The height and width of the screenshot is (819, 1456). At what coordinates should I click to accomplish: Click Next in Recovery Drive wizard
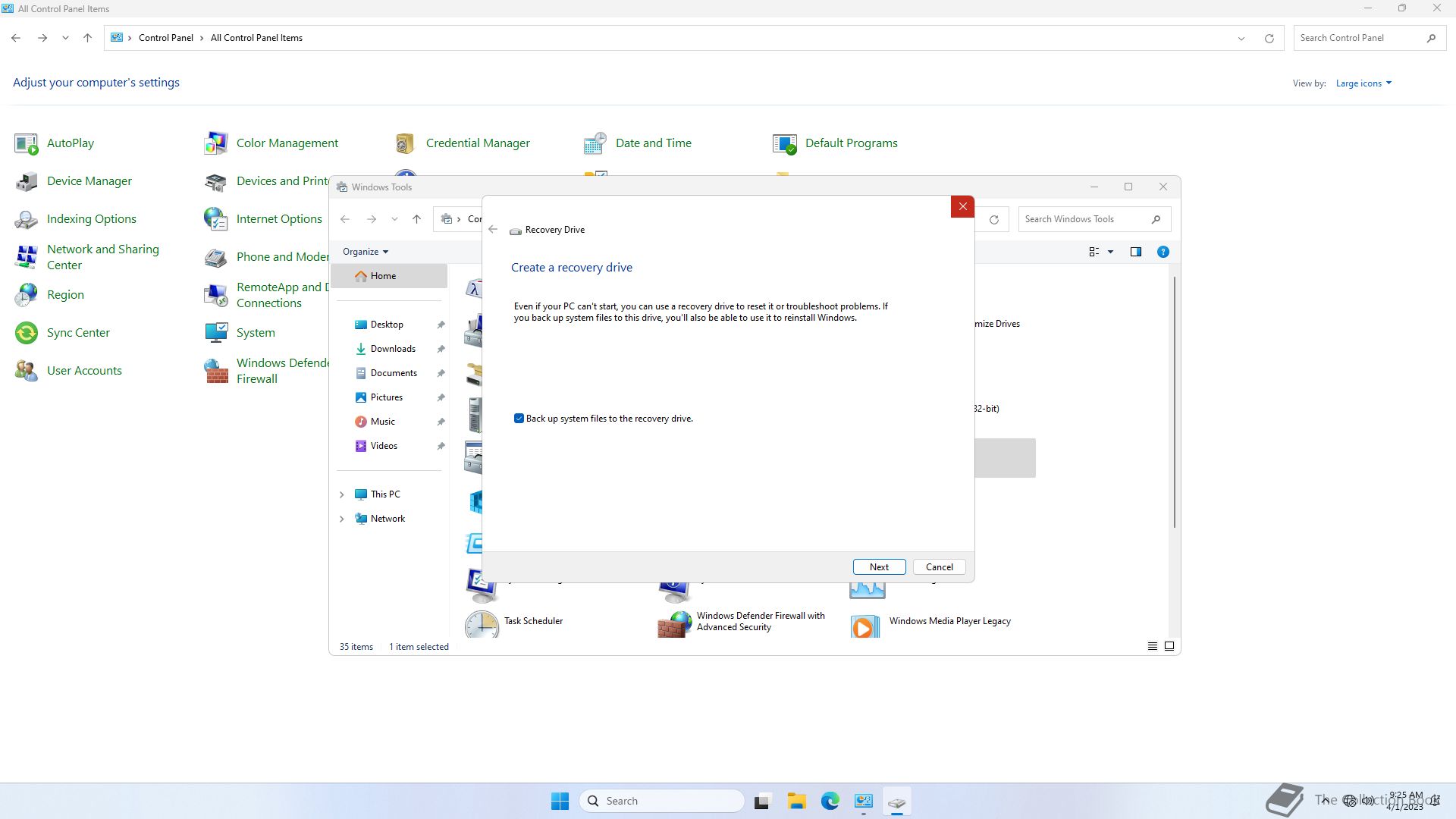pos(879,567)
